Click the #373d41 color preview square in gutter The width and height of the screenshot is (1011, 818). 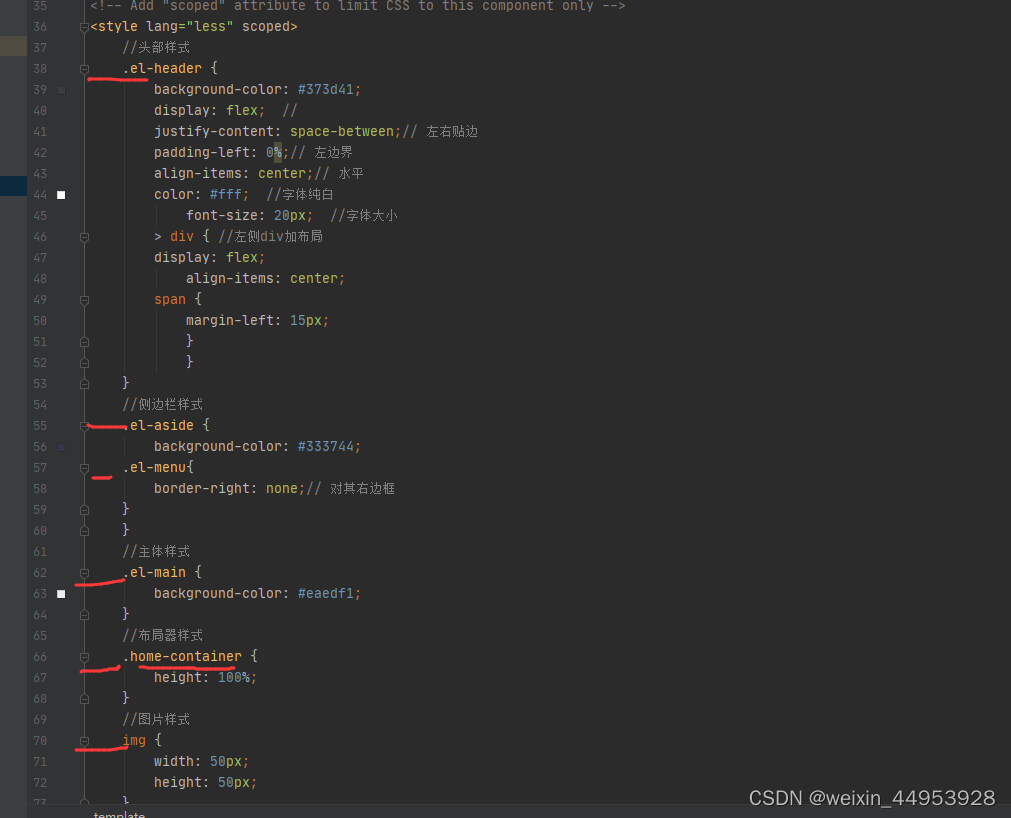[x=61, y=89]
